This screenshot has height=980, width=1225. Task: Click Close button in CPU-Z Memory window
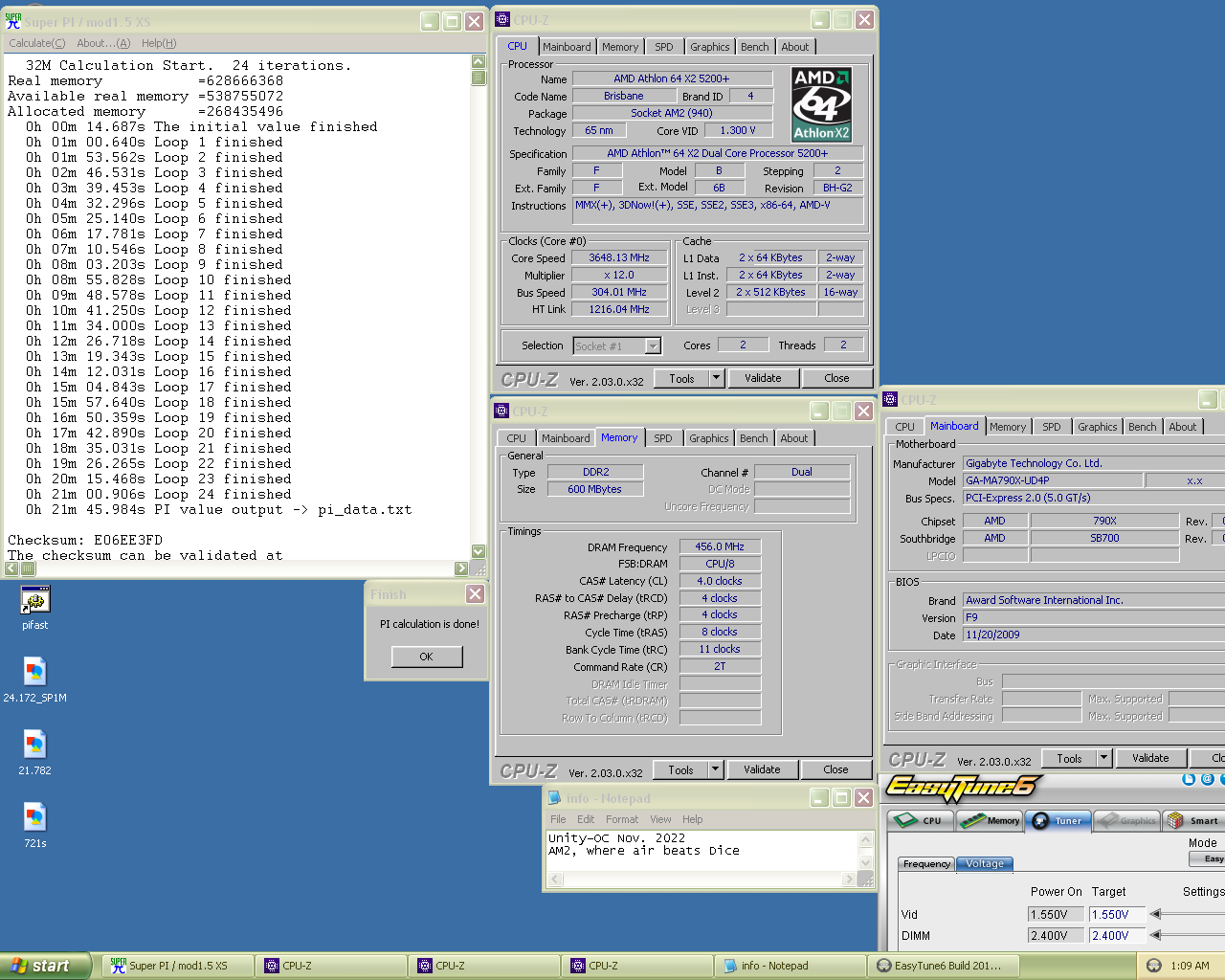tap(835, 769)
